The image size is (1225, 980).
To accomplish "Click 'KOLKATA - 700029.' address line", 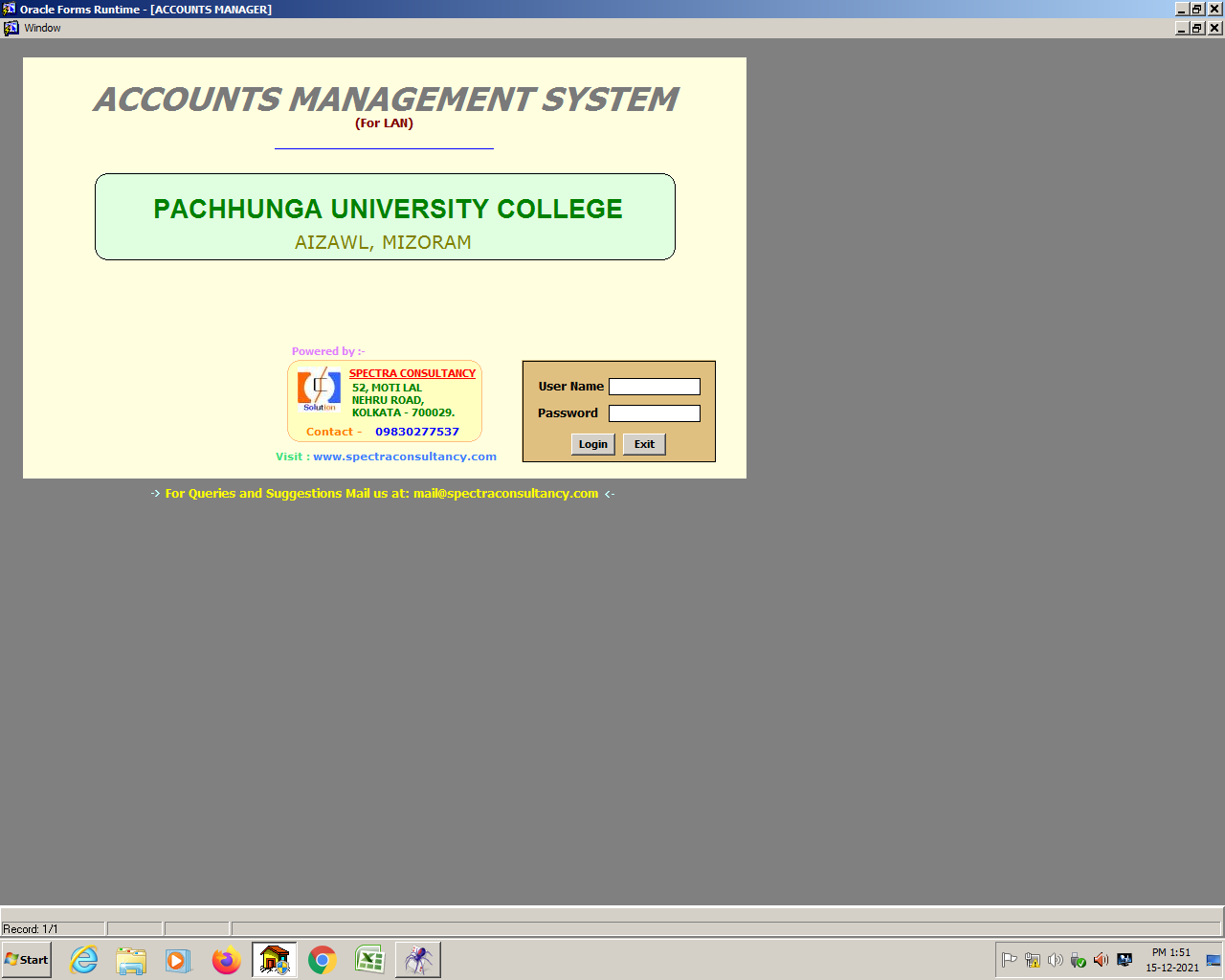I will (x=403, y=412).
